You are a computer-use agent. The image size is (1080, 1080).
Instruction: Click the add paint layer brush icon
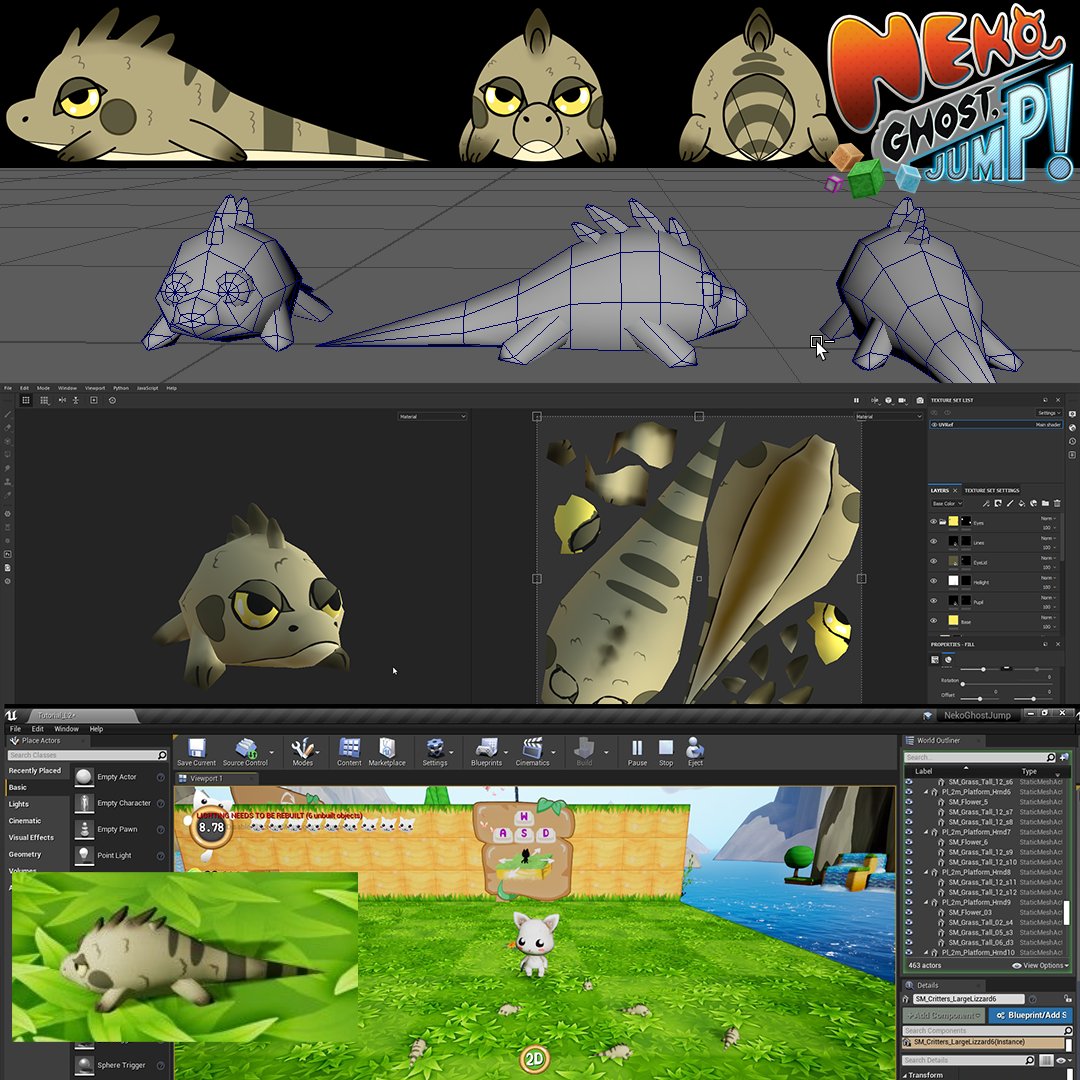[1010, 503]
